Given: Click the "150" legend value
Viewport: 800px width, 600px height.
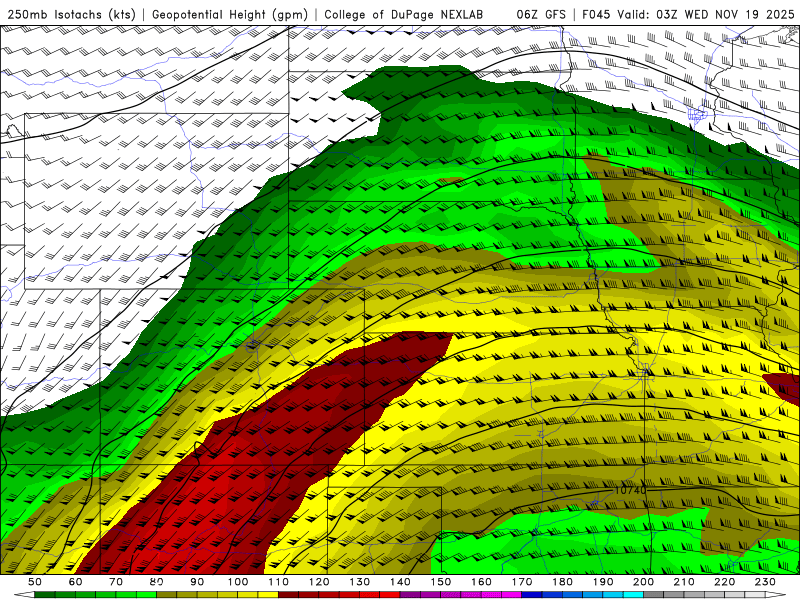Looking at the screenshot, I should coord(441,582).
